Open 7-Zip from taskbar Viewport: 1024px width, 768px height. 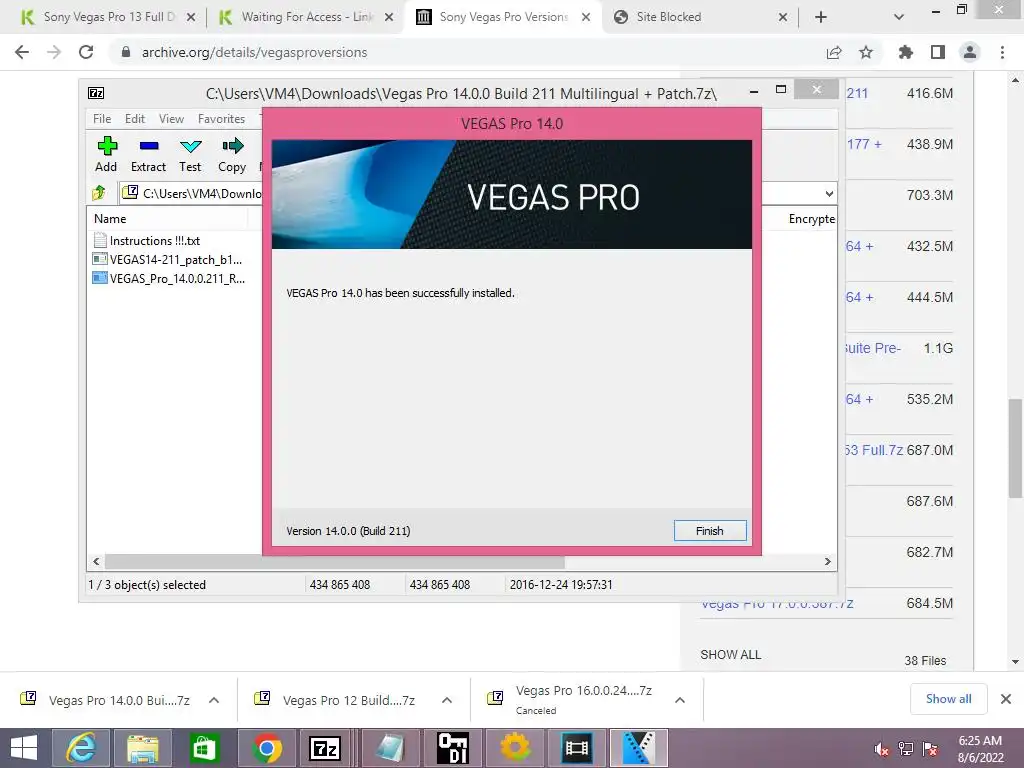pyautogui.click(x=325, y=748)
